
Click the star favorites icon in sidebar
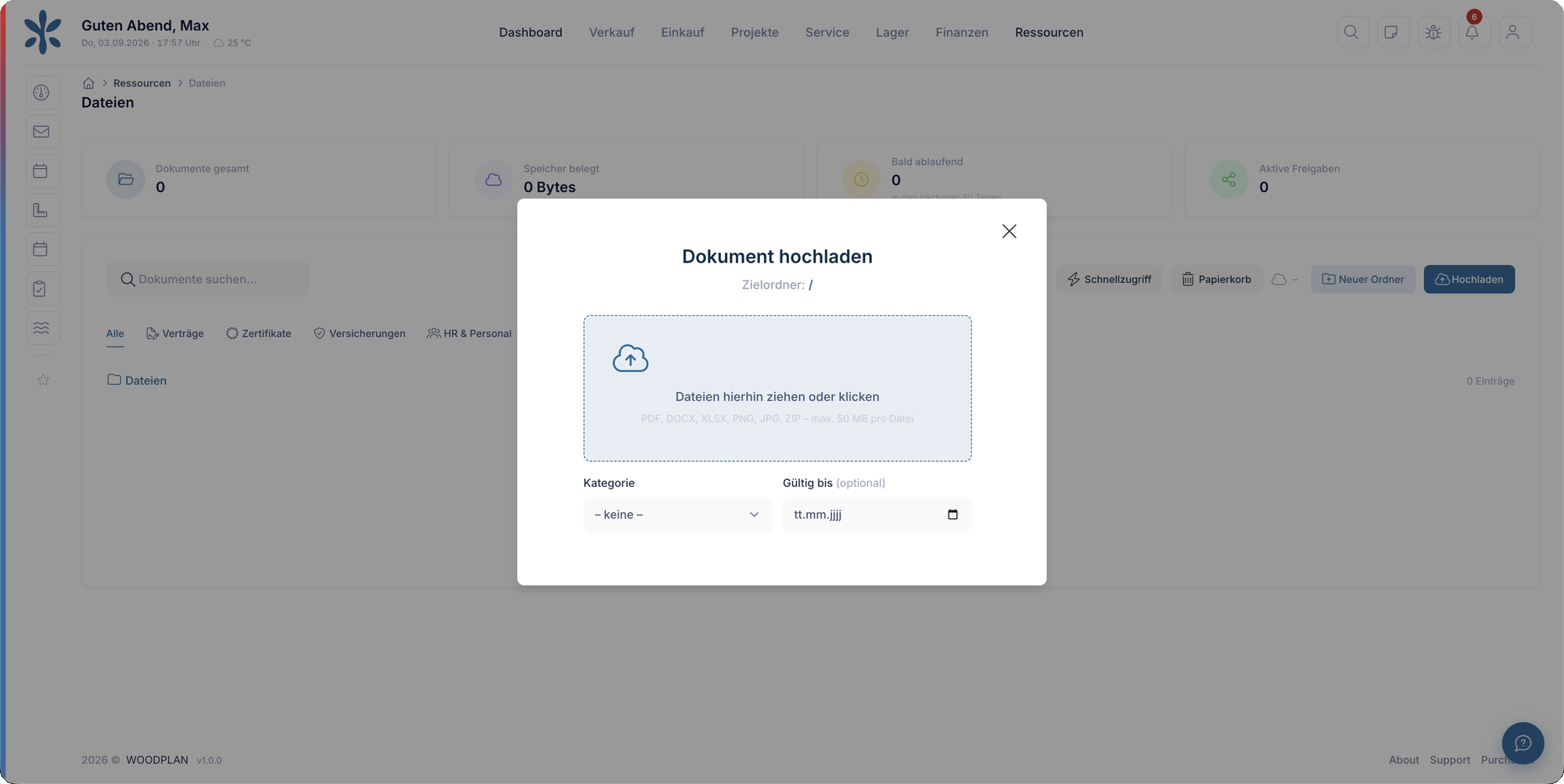pyautogui.click(x=43, y=380)
